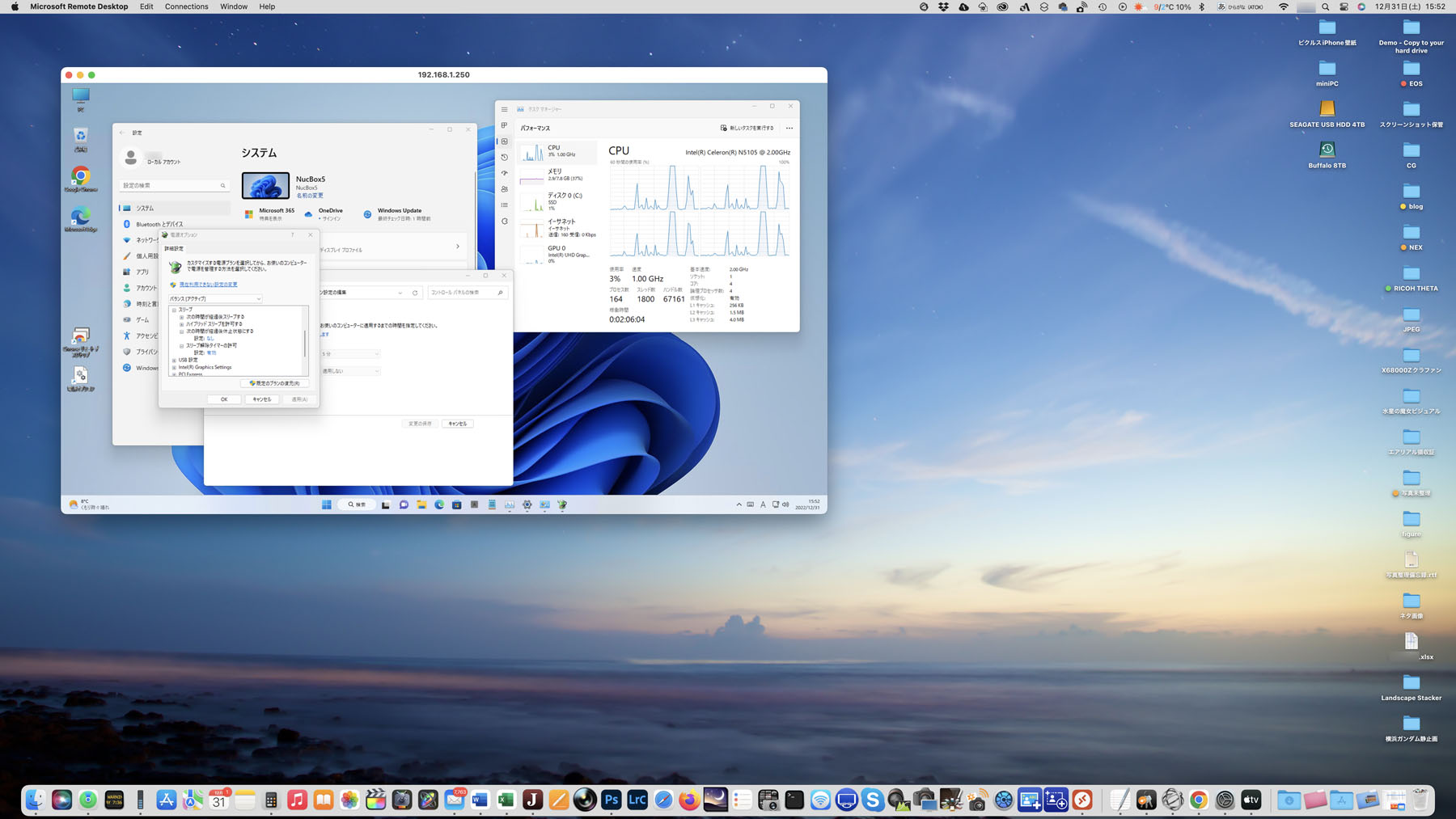Open File Explorer from the Windows taskbar

(421, 504)
